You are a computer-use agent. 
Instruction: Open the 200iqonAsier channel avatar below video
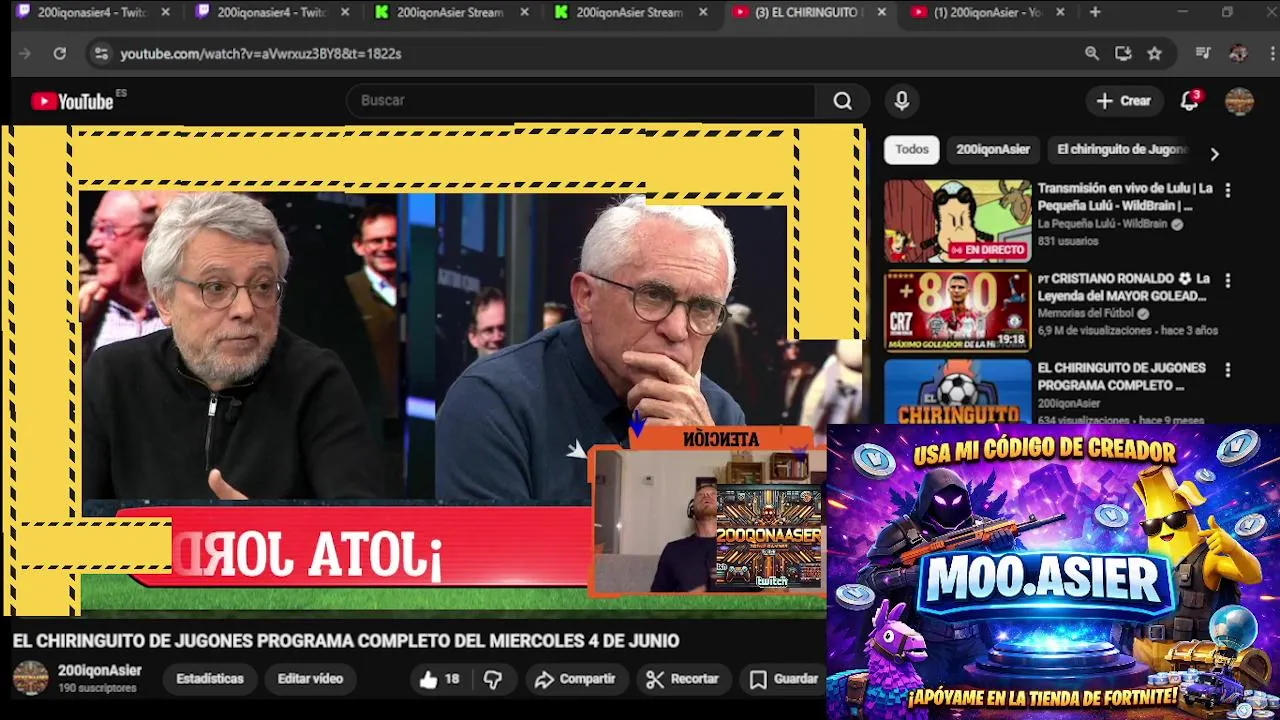30,678
